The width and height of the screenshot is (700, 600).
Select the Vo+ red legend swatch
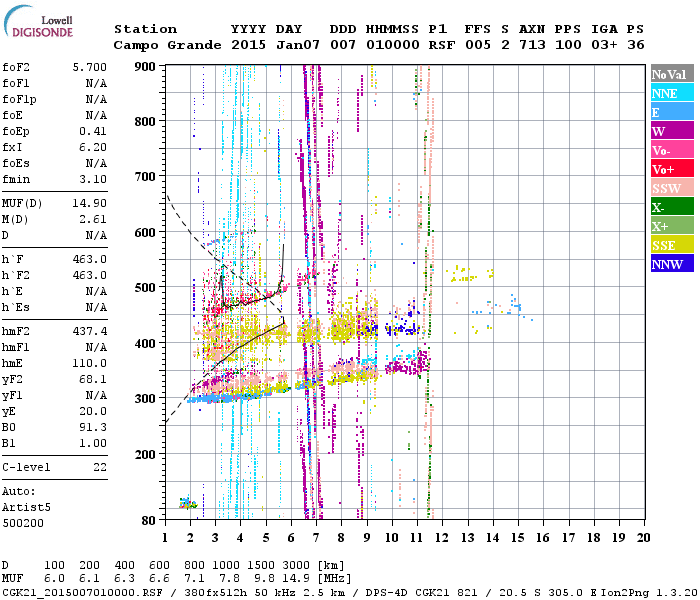[x=672, y=169]
